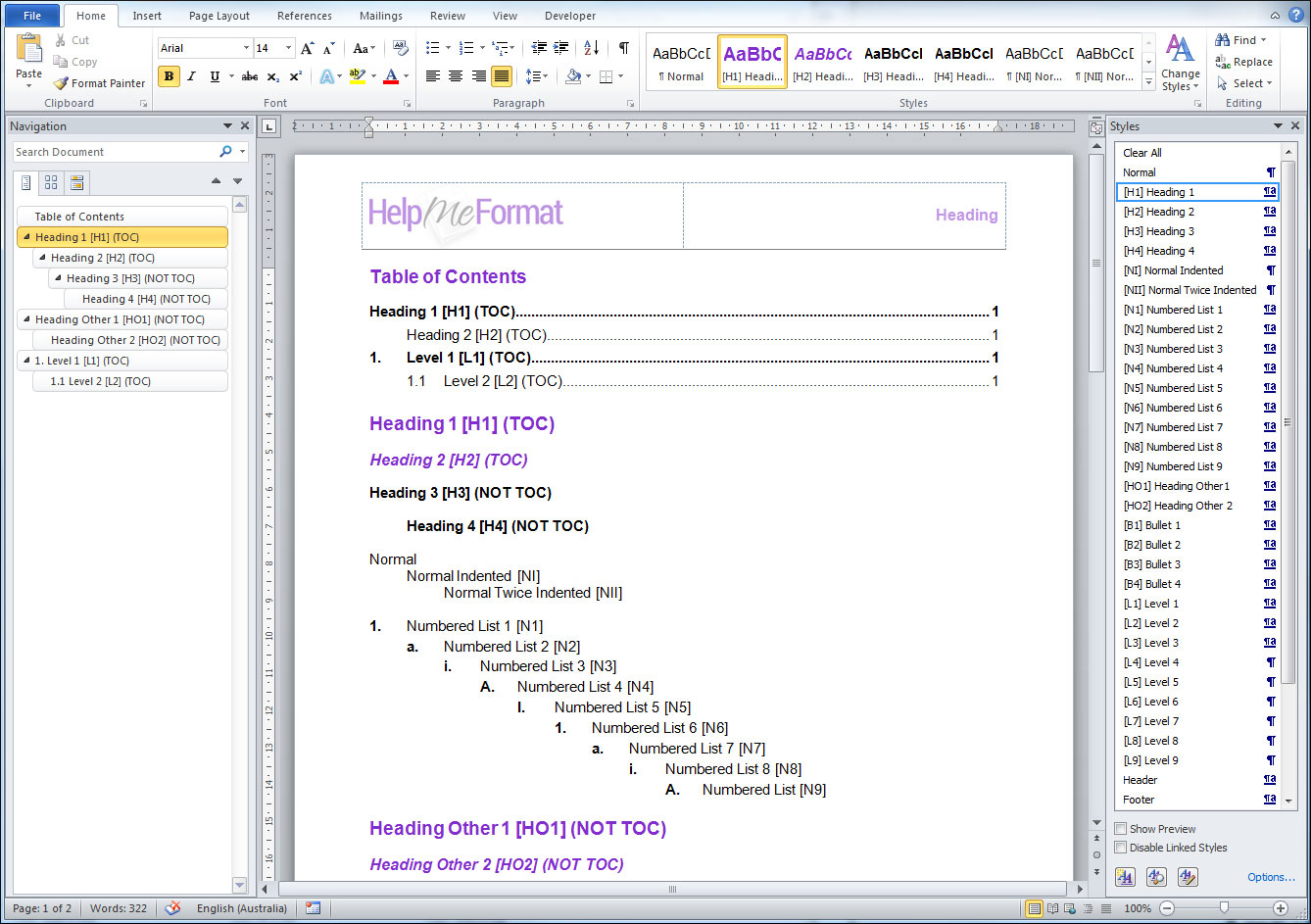This screenshot has width=1311, height=924.
Task: Check Disable Linked Styles
Action: [x=1121, y=847]
